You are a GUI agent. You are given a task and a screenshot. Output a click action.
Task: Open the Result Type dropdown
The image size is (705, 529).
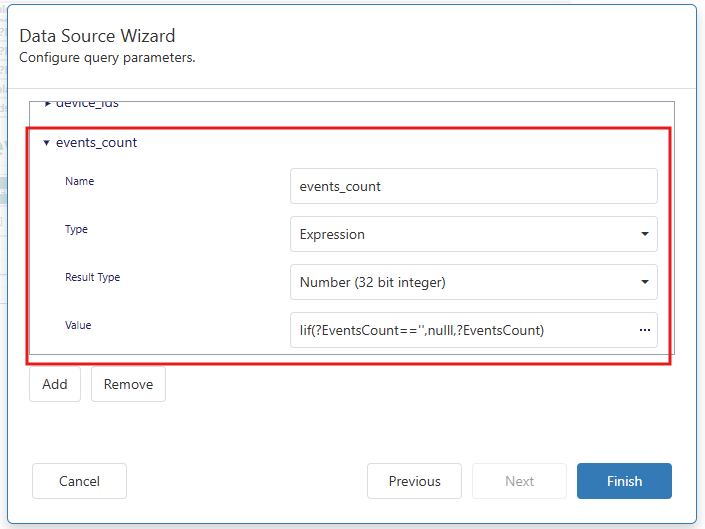[x=472, y=282]
